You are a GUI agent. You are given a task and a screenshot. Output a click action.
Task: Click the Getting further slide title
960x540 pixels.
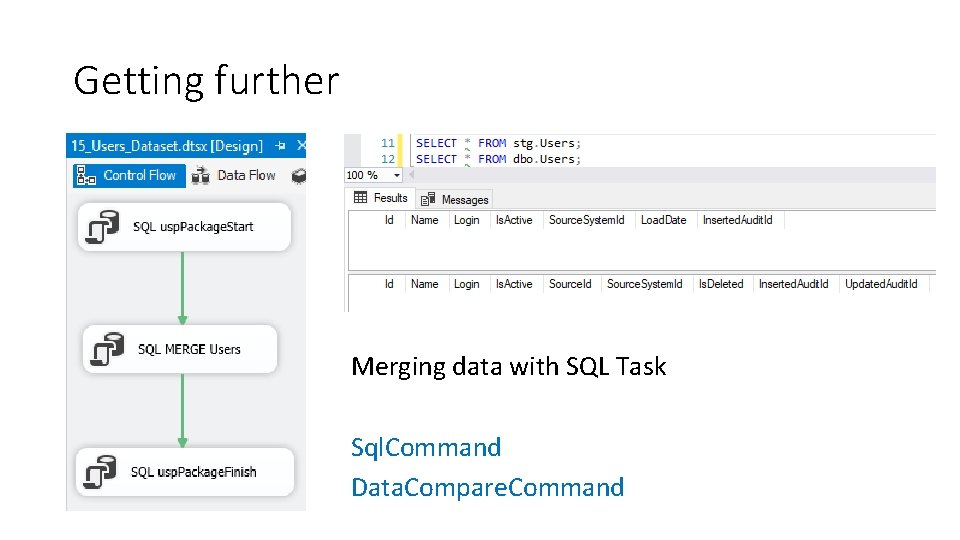tap(206, 81)
